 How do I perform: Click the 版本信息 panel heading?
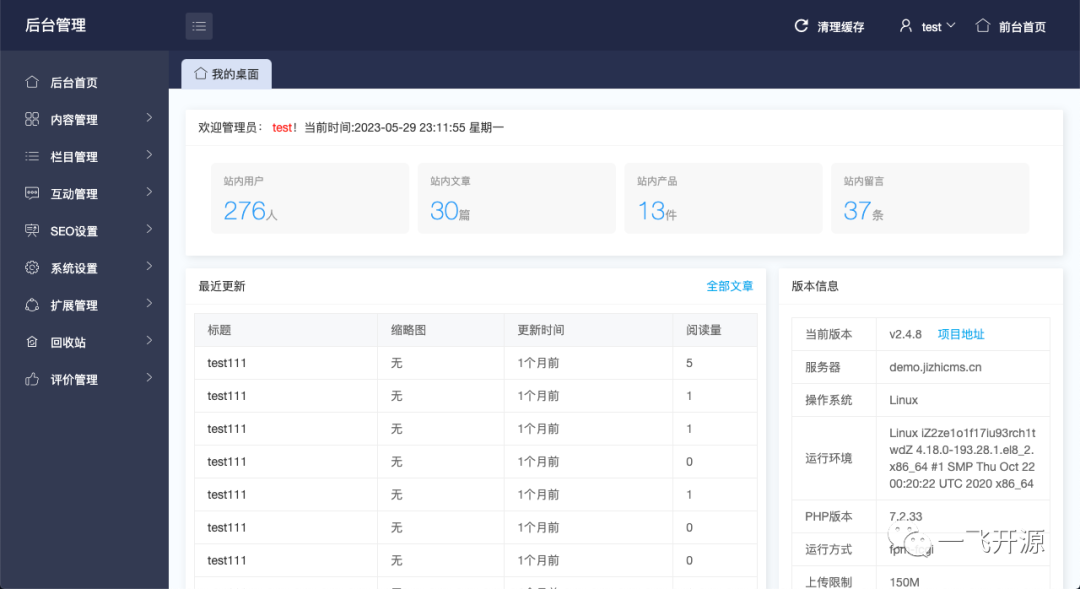815,286
